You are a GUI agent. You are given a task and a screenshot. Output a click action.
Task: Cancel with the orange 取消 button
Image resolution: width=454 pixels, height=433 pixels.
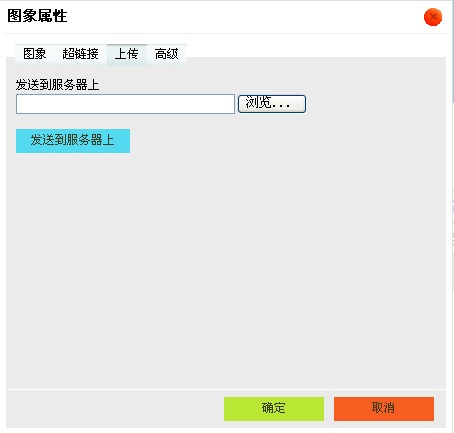(x=384, y=409)
